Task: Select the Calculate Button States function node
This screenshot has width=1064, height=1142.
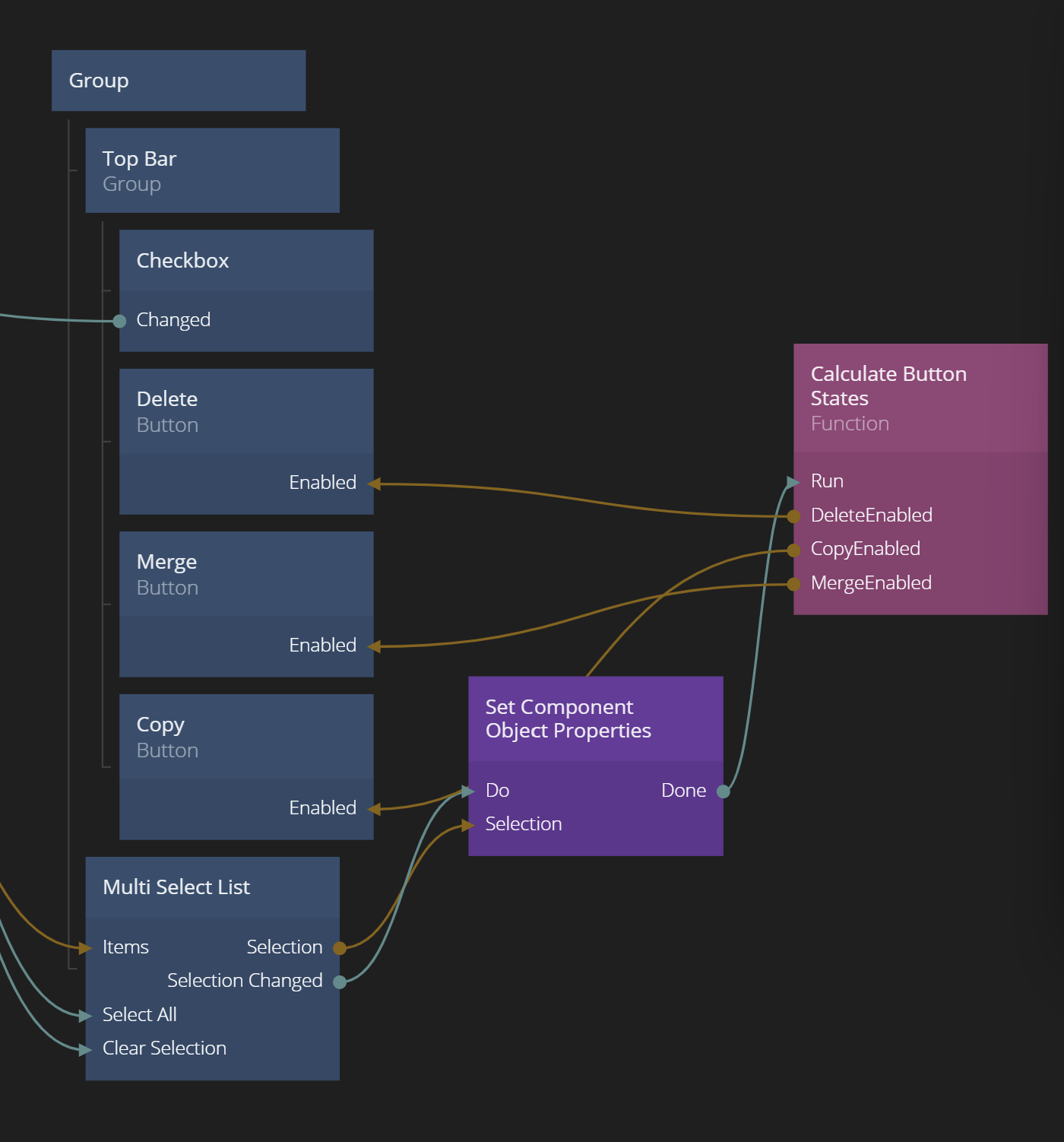Action: point(920,398)
